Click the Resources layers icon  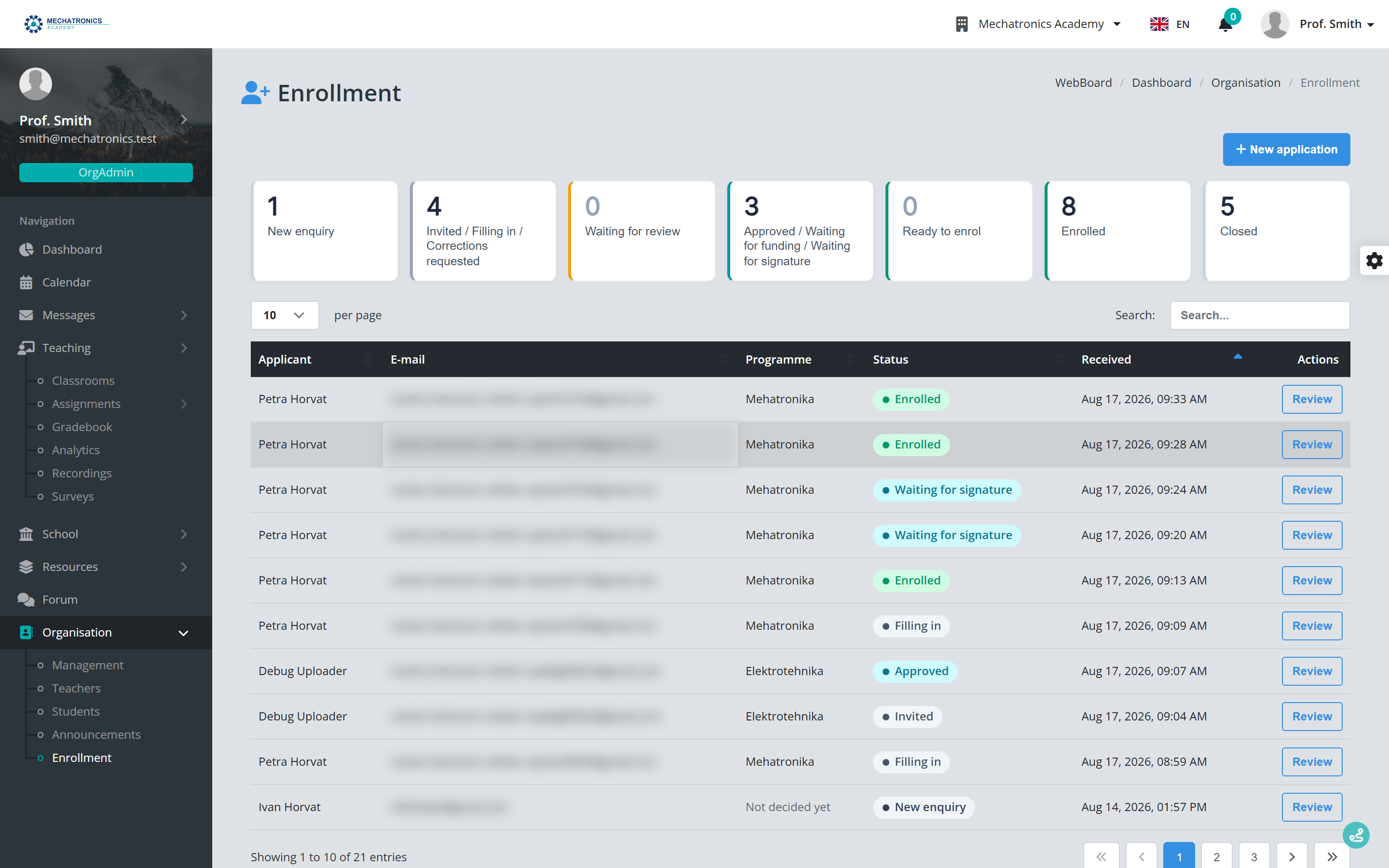tap(26, 567)
